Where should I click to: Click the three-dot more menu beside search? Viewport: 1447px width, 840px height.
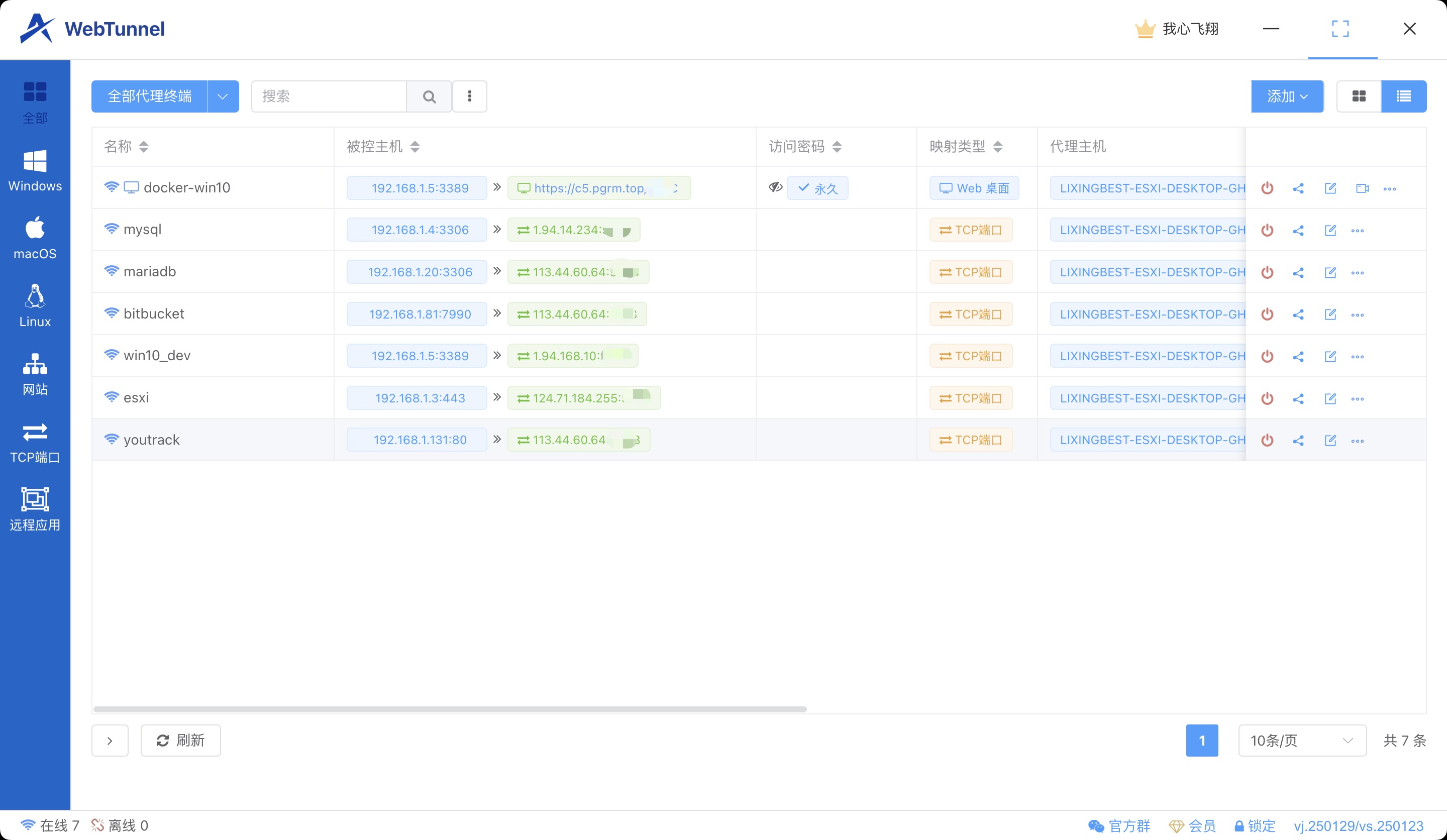coord(470,96)
